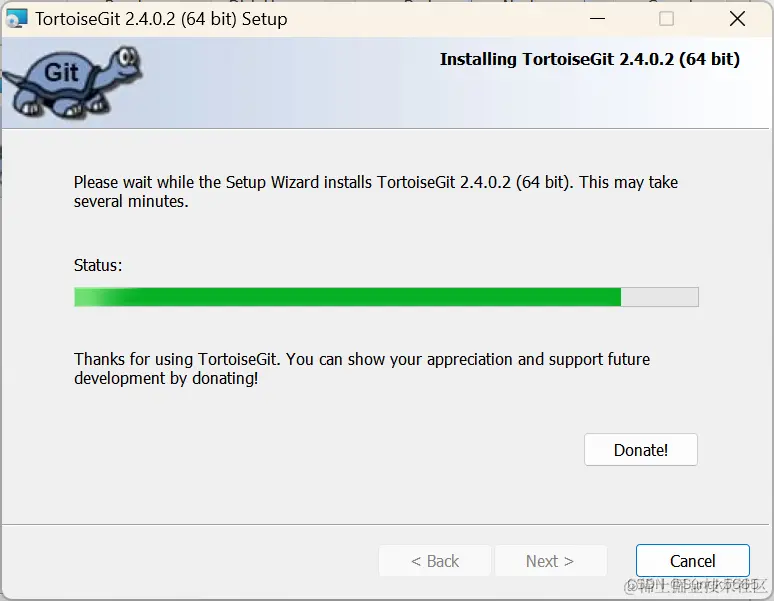Click the Status: label
The width and height of the screenshot is (774, 601).
[98, 265]
